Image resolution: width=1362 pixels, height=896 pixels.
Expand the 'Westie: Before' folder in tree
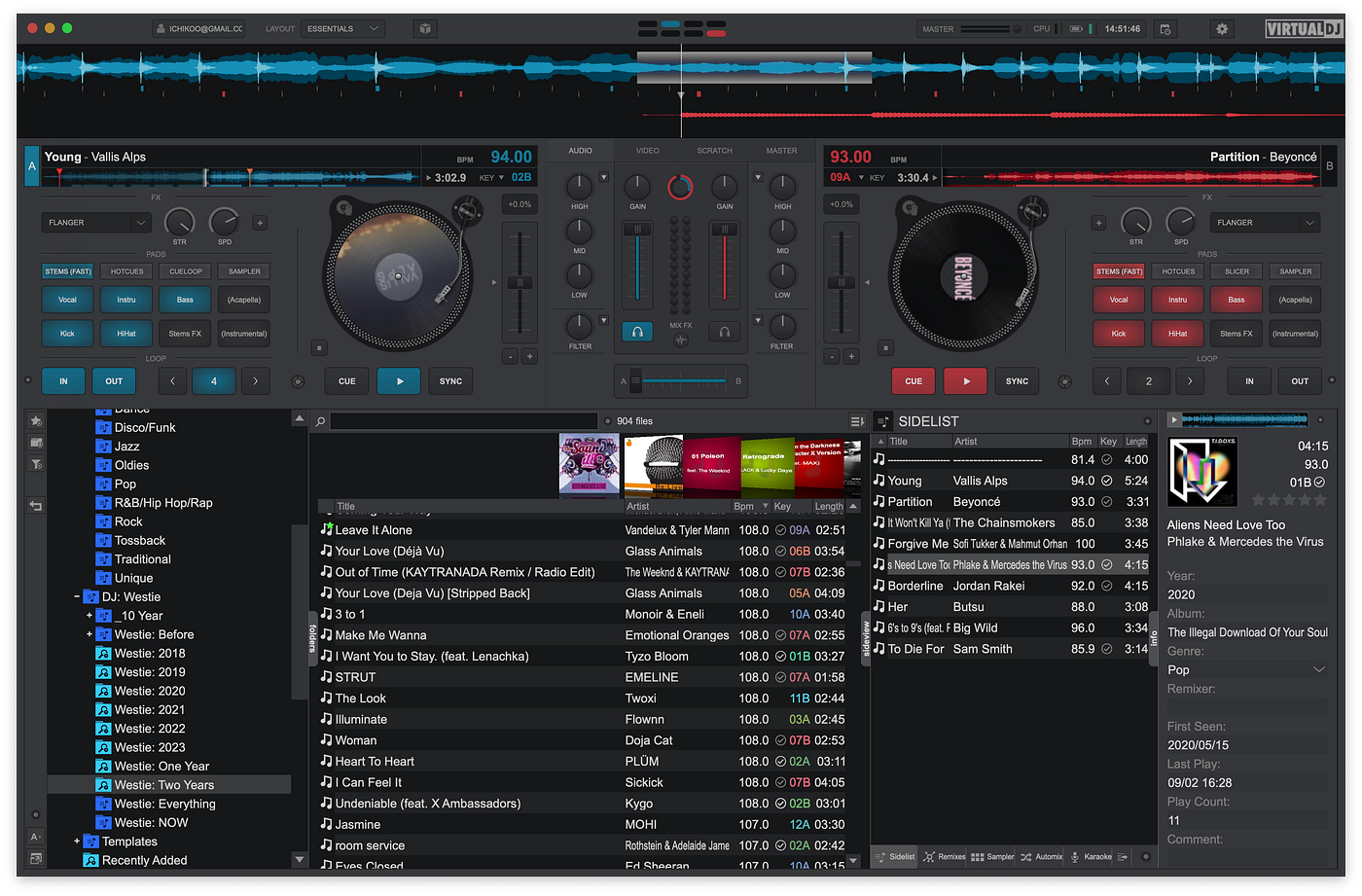(x=88, y=633)
